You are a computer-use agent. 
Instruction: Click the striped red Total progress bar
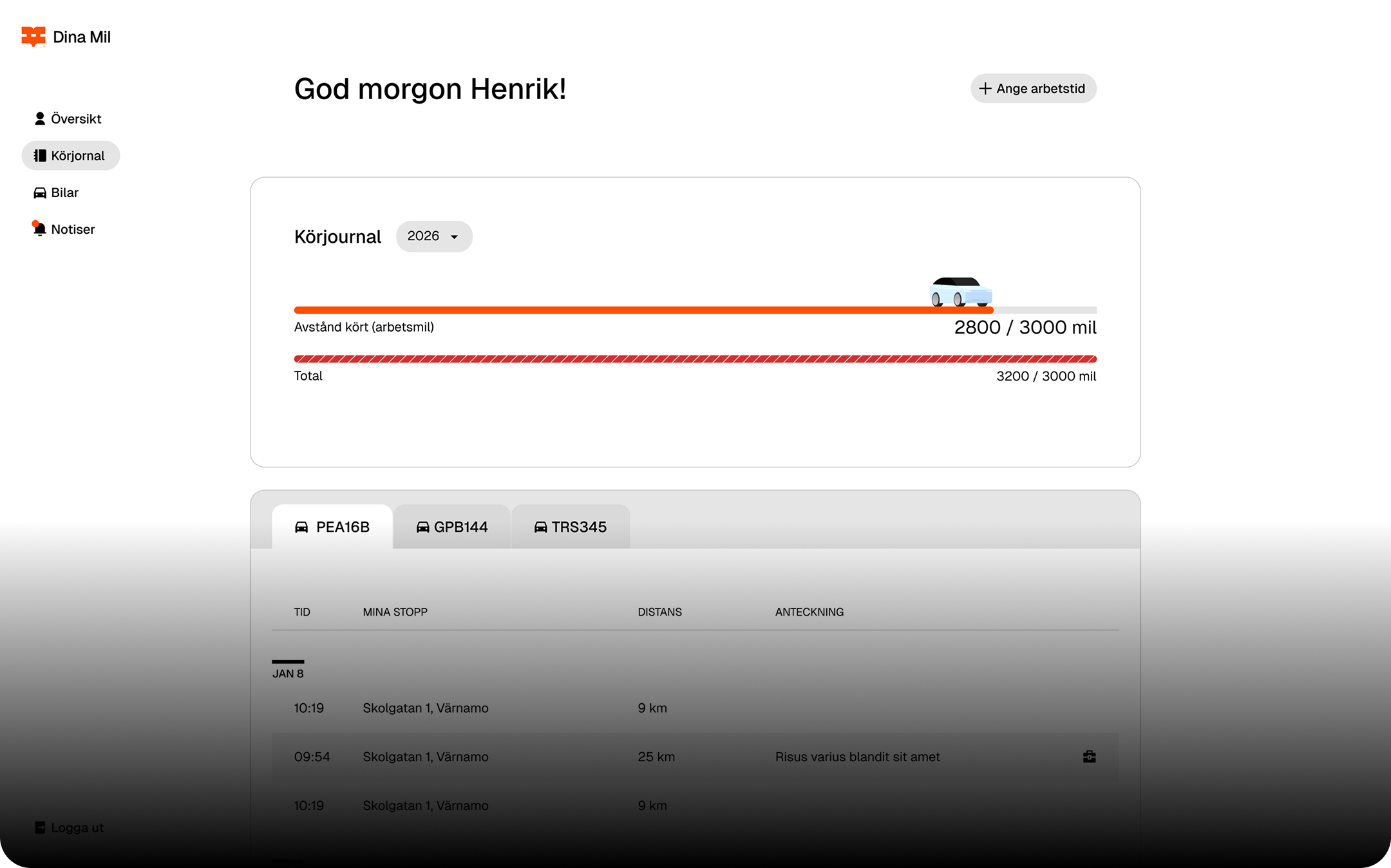click(x=695, y=359)
